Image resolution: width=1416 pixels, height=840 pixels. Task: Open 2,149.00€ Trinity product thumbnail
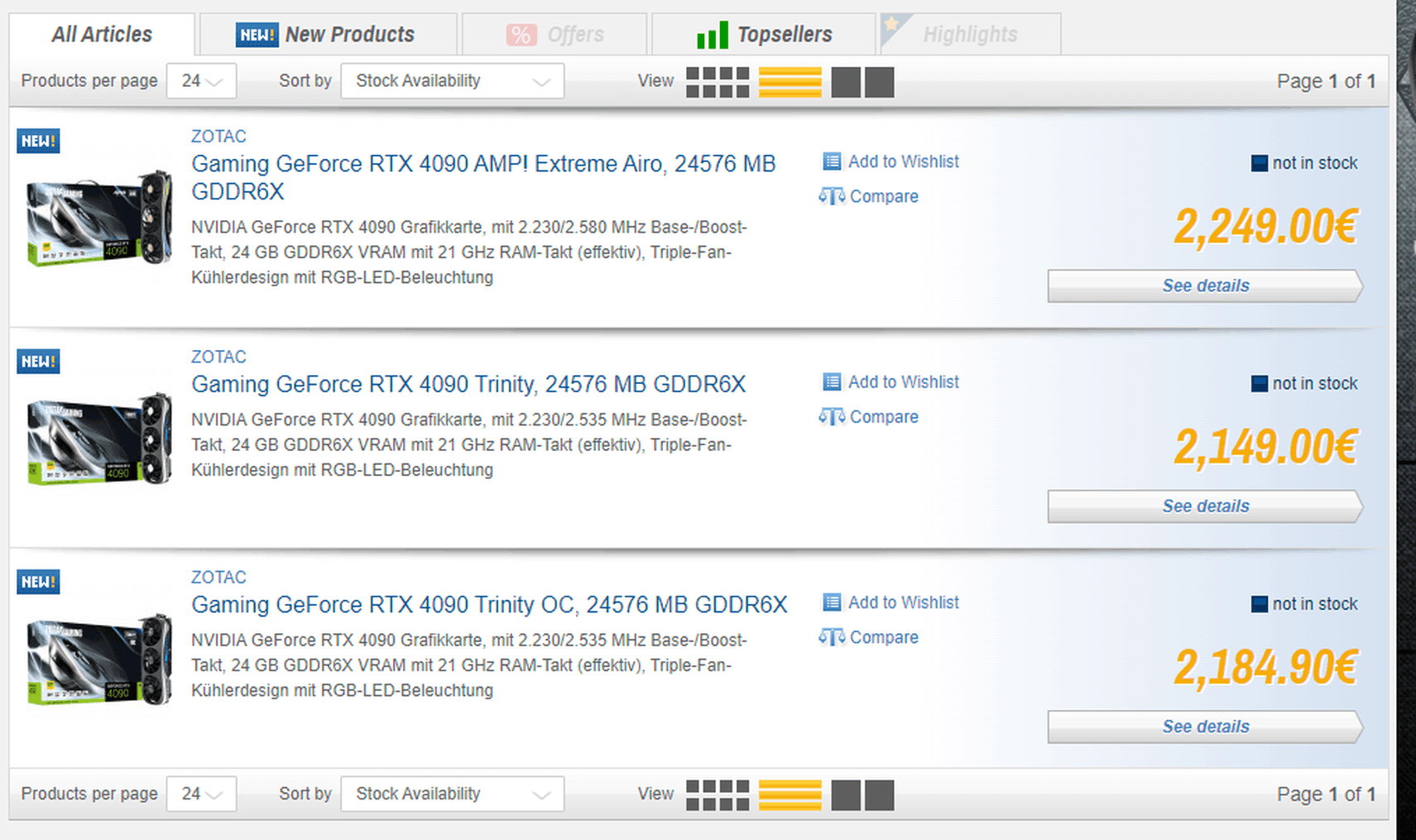pos(99,439)
